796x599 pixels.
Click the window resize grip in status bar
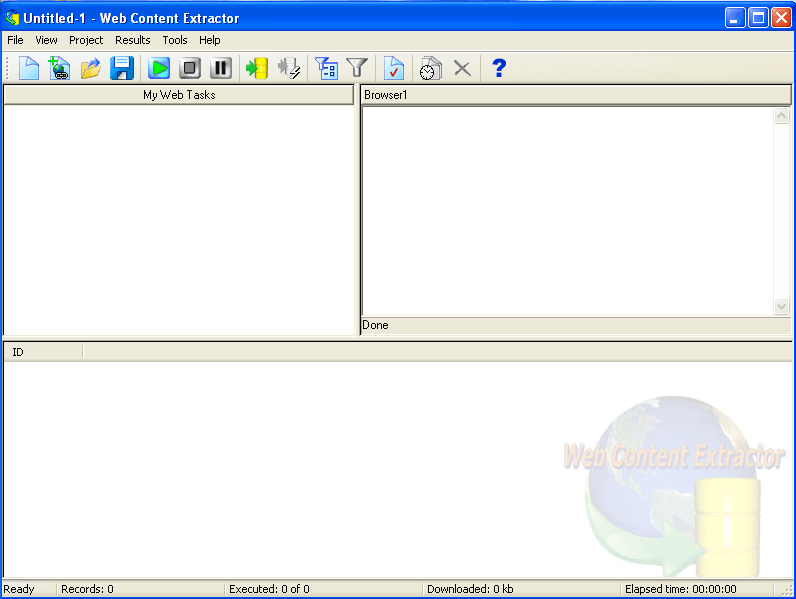tap(787, 590)
